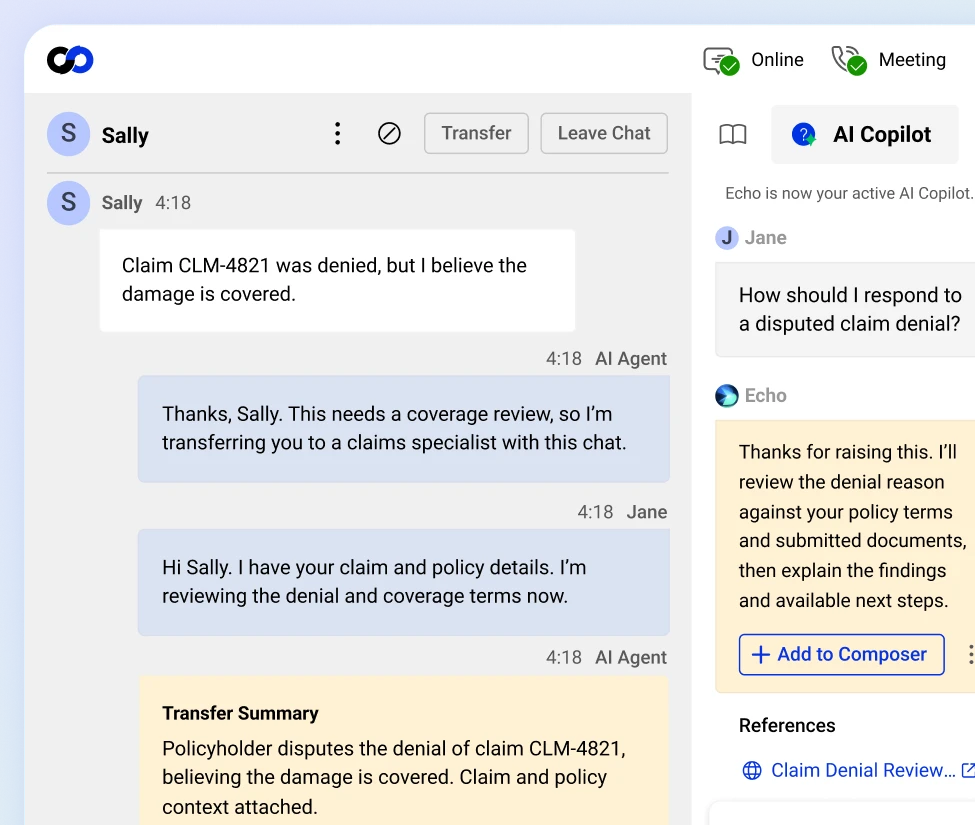Click the Online status label
Viewport: 975px width, 825px height.
click(777, 60)
